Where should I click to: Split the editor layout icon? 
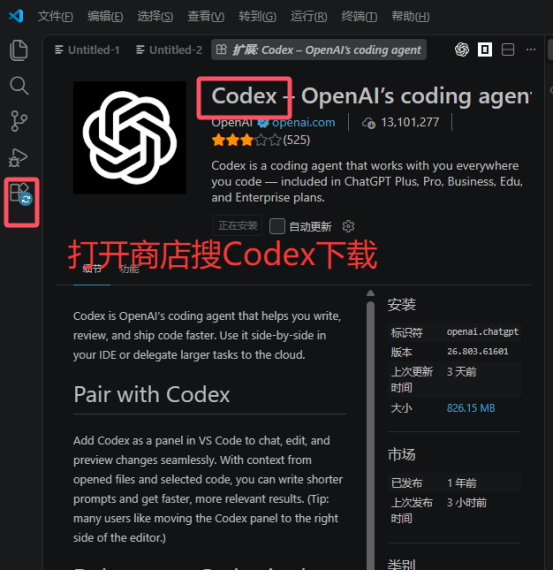(x=508, y=50)
